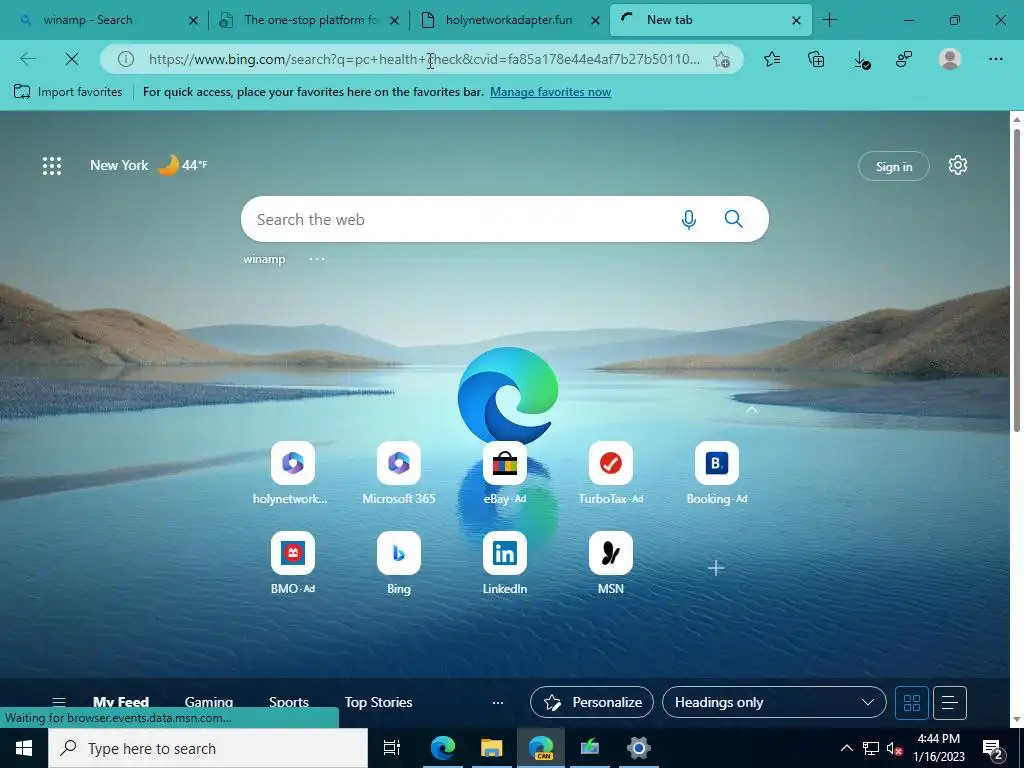
Task: Open Manage favorites now link
Action: pos(550,92)
